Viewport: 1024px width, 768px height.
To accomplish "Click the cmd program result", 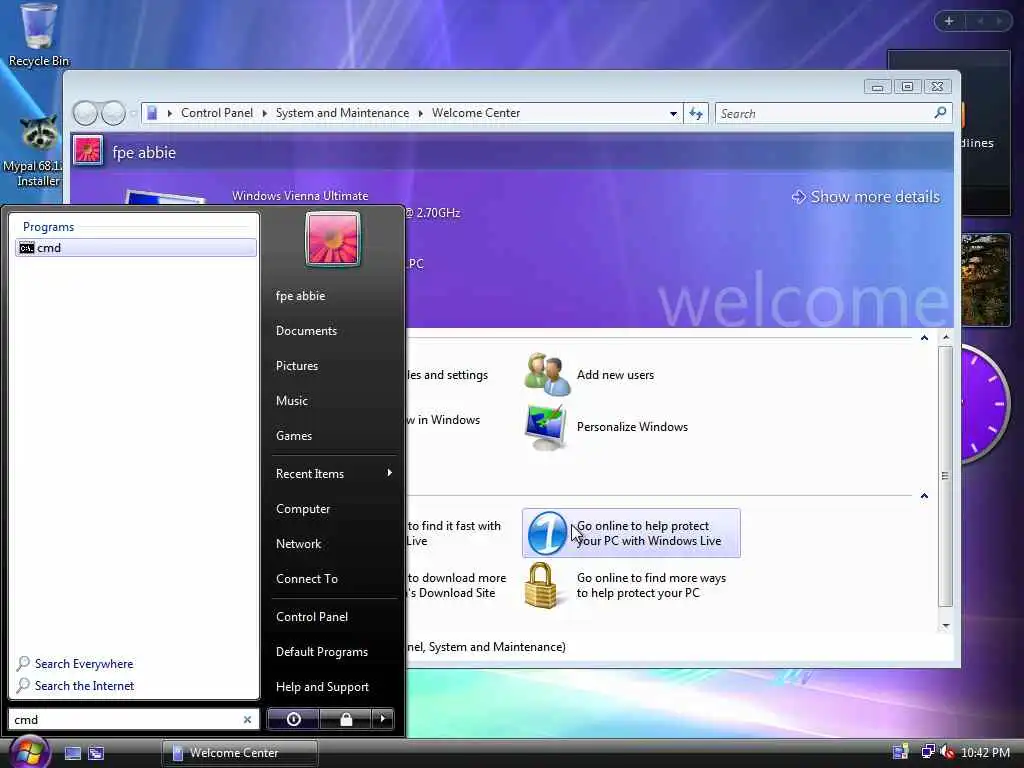I will tap(136, 248).
